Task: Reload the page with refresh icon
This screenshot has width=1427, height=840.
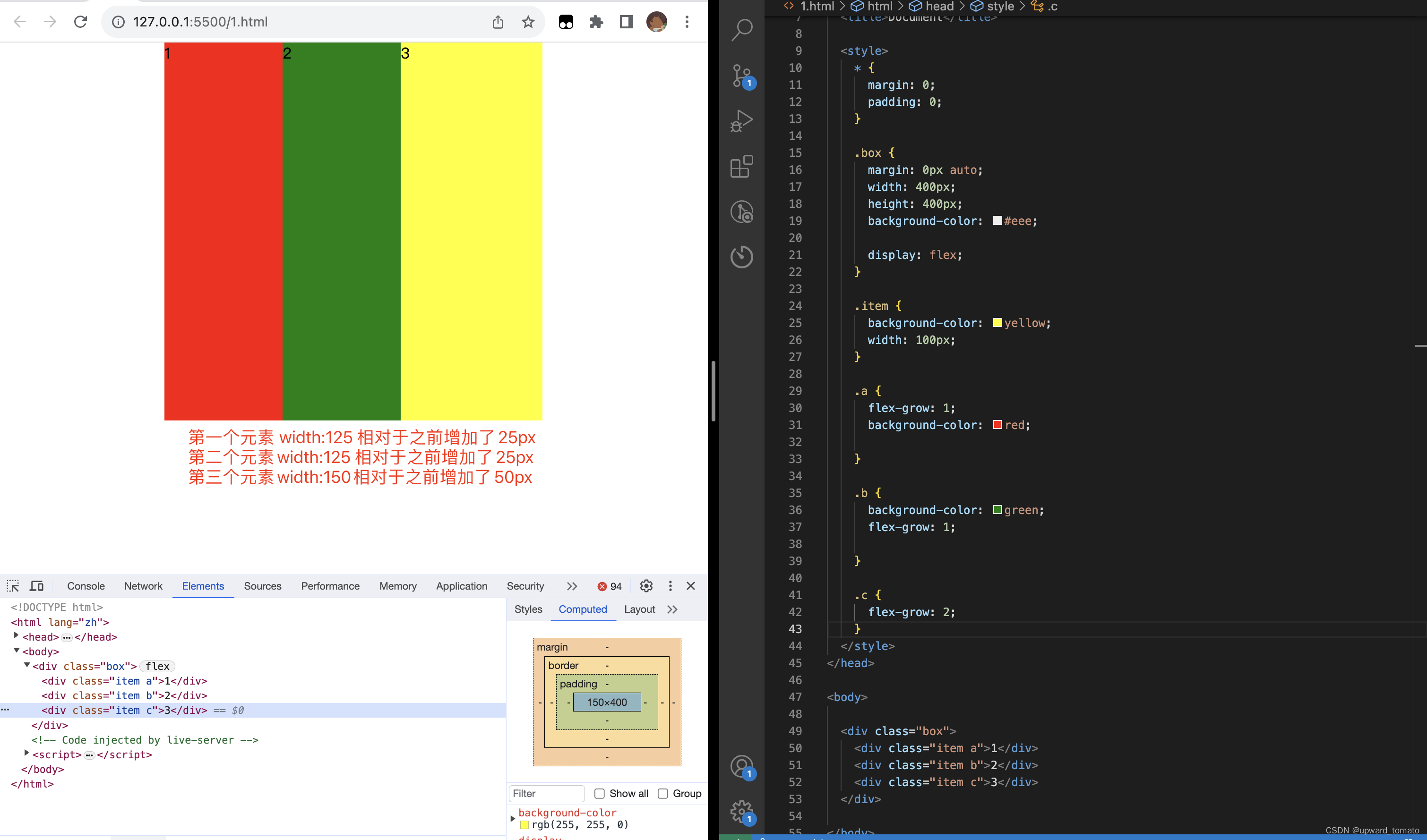Action: (80, 22)
